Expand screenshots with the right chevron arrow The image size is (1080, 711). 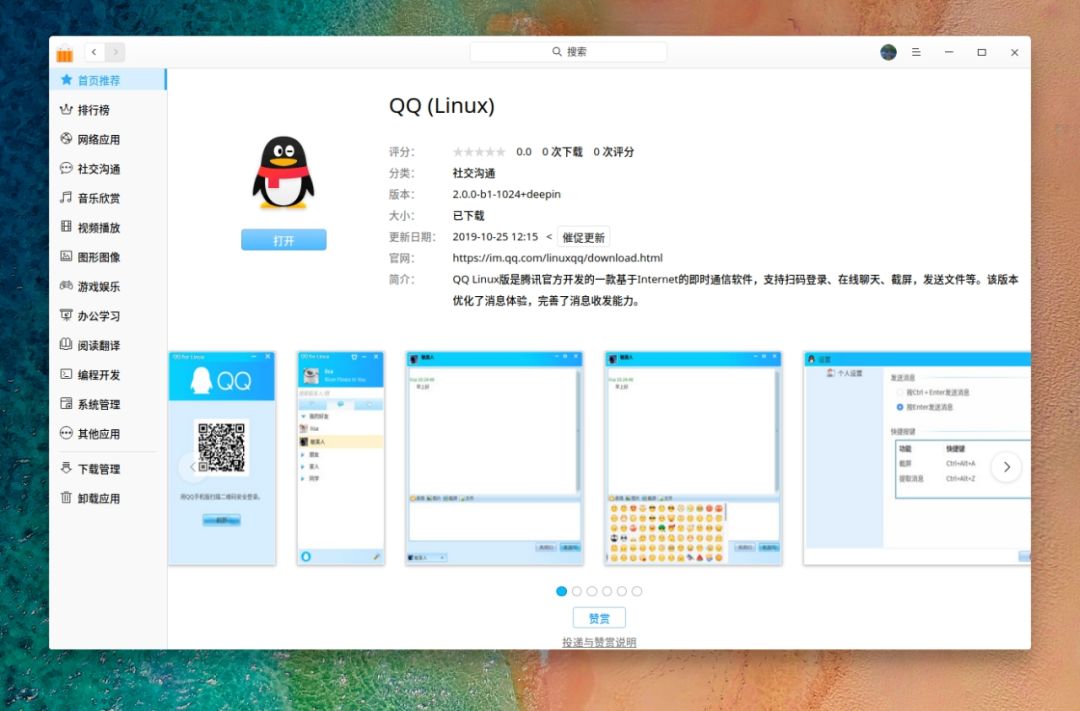[x=1007, y=466]
